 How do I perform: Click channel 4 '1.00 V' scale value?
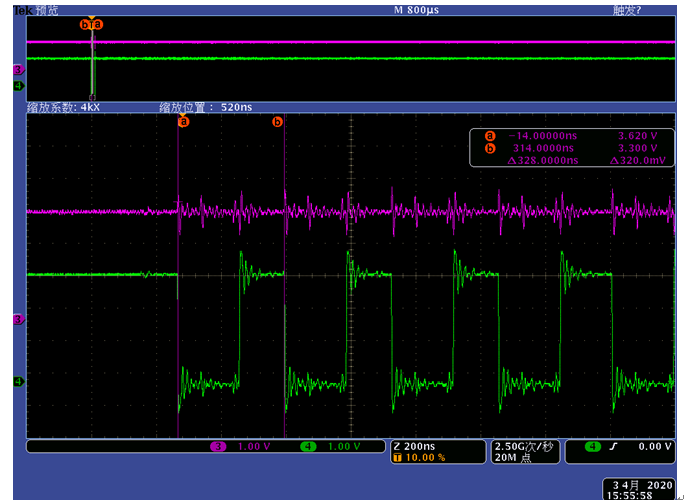(x=344, y=446)
